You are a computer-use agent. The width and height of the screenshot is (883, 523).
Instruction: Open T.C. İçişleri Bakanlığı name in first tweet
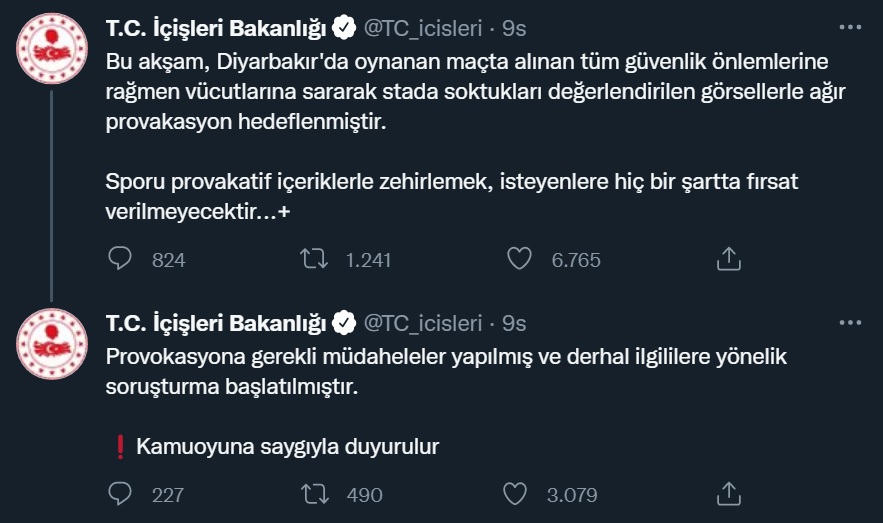[x=216, y=28]
